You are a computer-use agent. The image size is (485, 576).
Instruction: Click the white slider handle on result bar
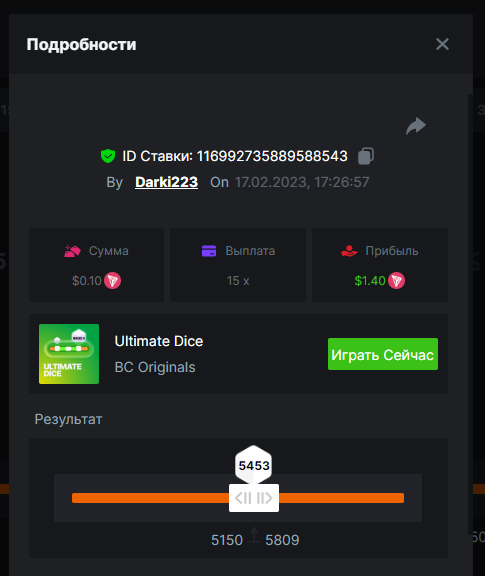click(254, 498)
